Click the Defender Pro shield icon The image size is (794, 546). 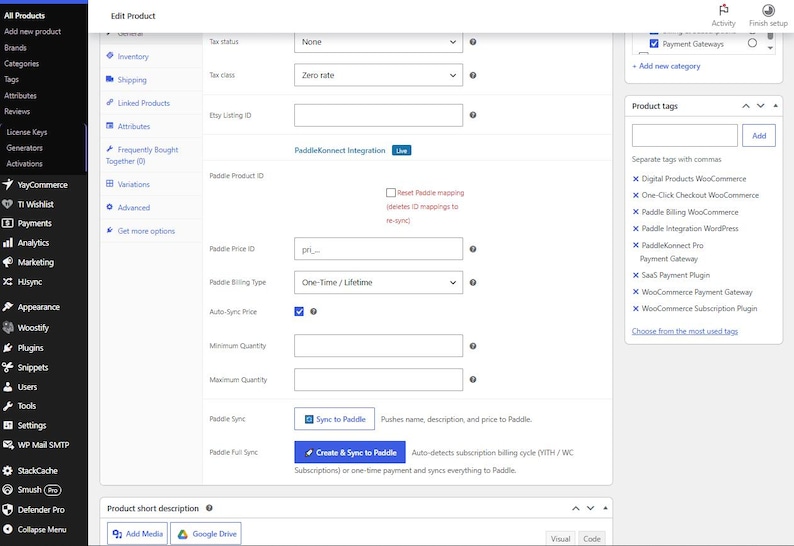(x=8, y=510)
